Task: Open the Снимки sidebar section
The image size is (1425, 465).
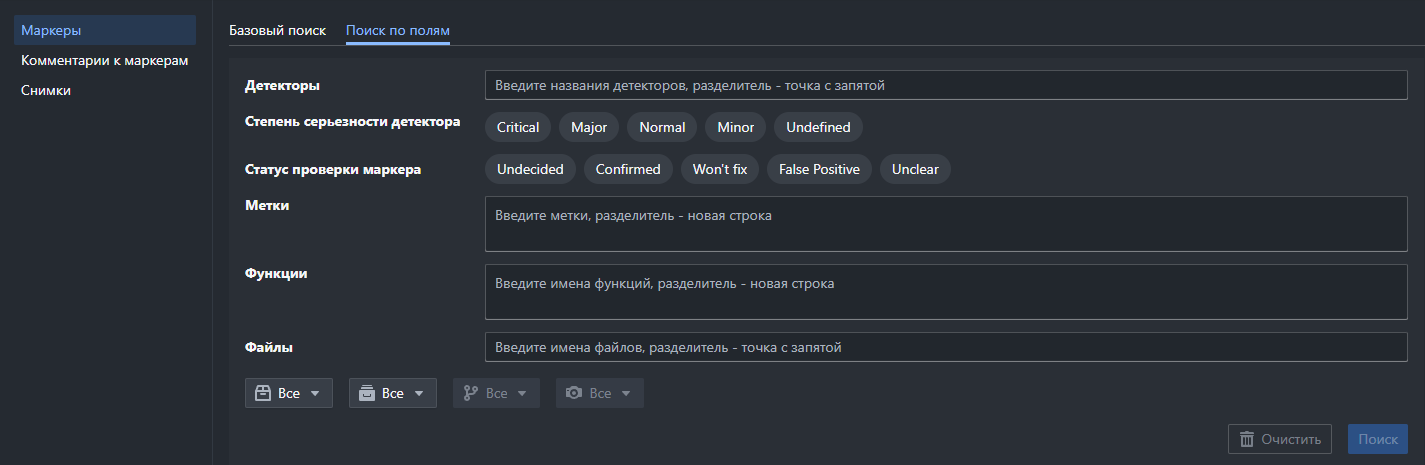Action: click(46, 91)
